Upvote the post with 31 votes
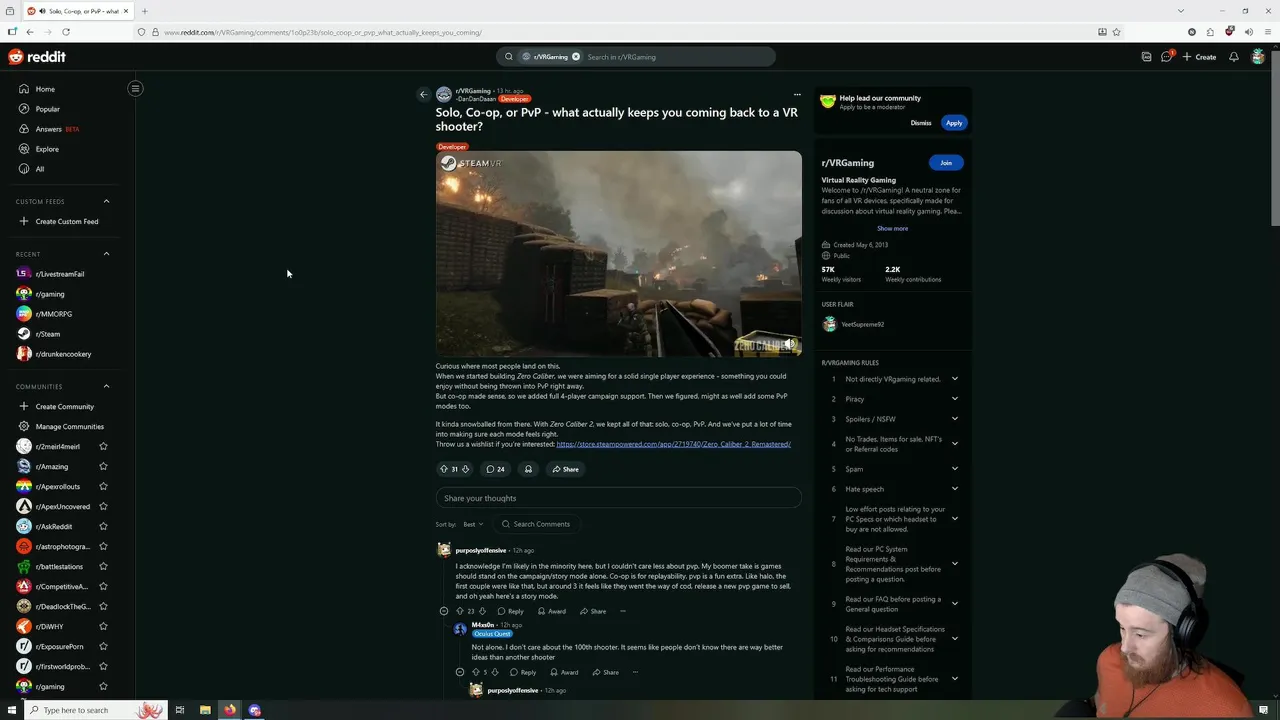Screen dimensions: 1280x720 444,469
